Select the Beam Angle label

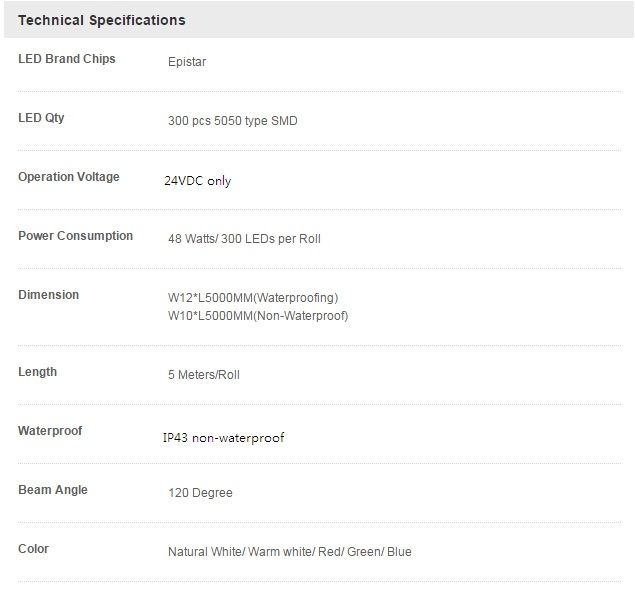pos(53,490)
